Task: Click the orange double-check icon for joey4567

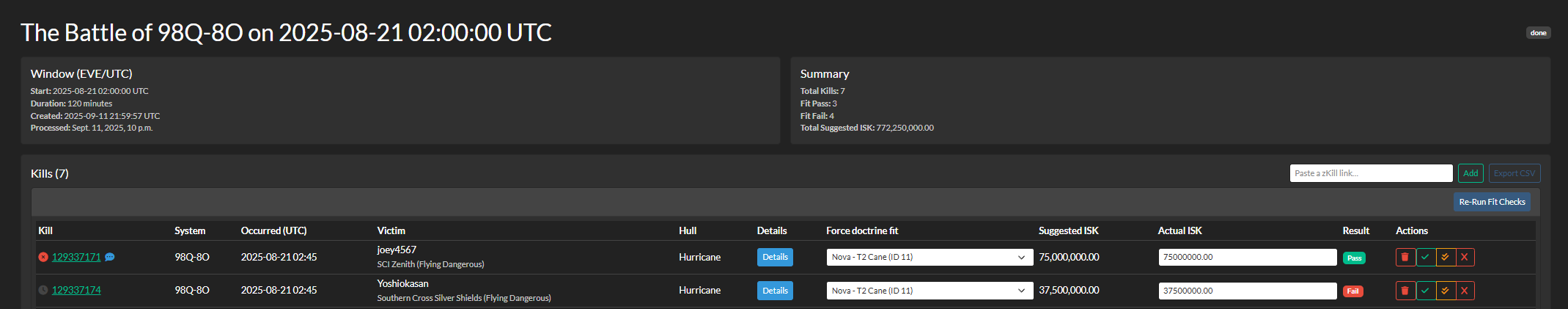Action: (x=1445, y=257)
